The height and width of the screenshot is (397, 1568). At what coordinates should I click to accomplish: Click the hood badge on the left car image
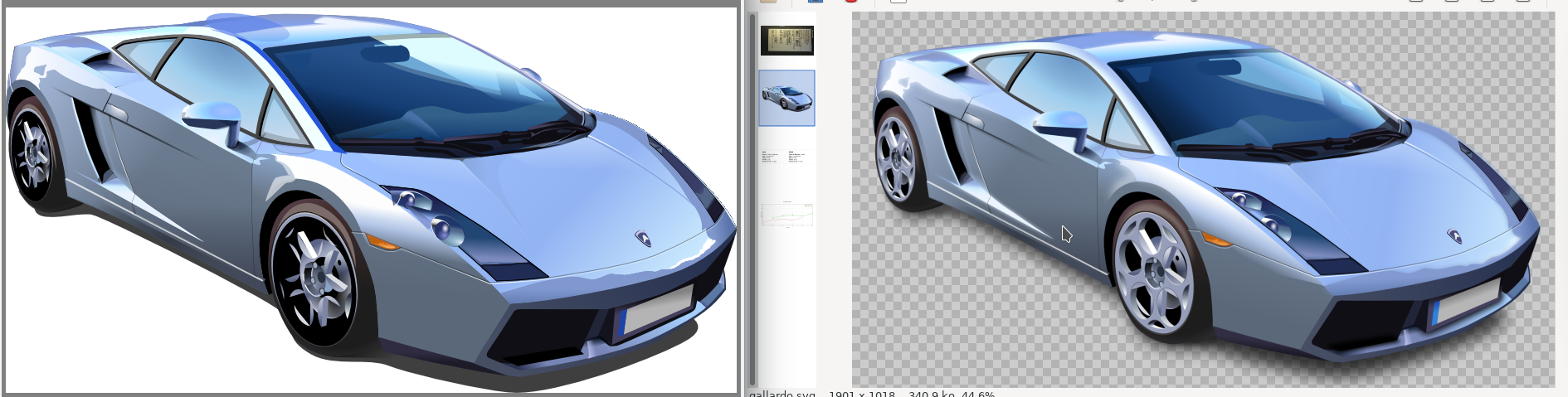(643, 239)
